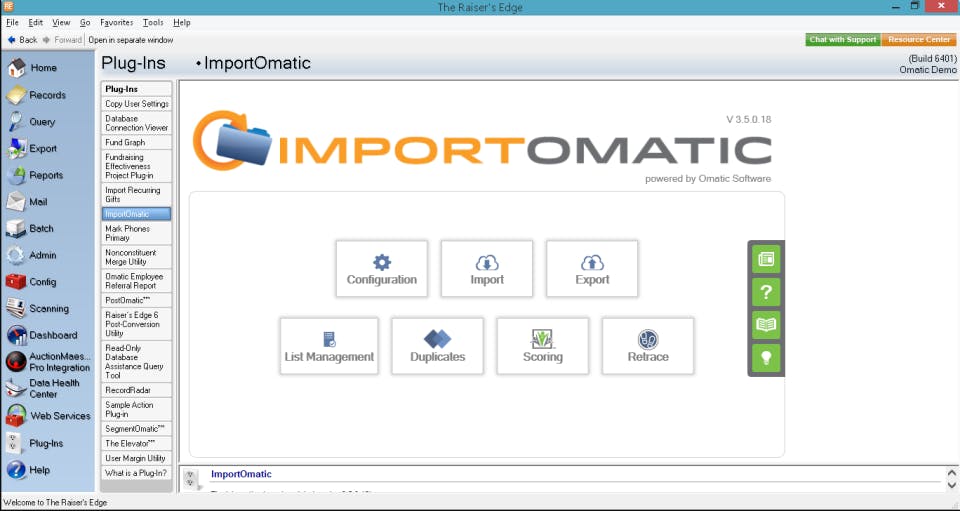The height and width of the screenshot is (511, 960).
Task: Select What is a Plug-In? entry
Action: point(137,473)
